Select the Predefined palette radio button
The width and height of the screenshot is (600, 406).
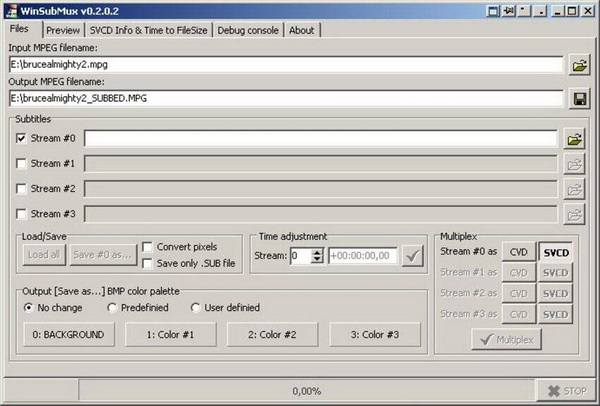tap(112, 308)
